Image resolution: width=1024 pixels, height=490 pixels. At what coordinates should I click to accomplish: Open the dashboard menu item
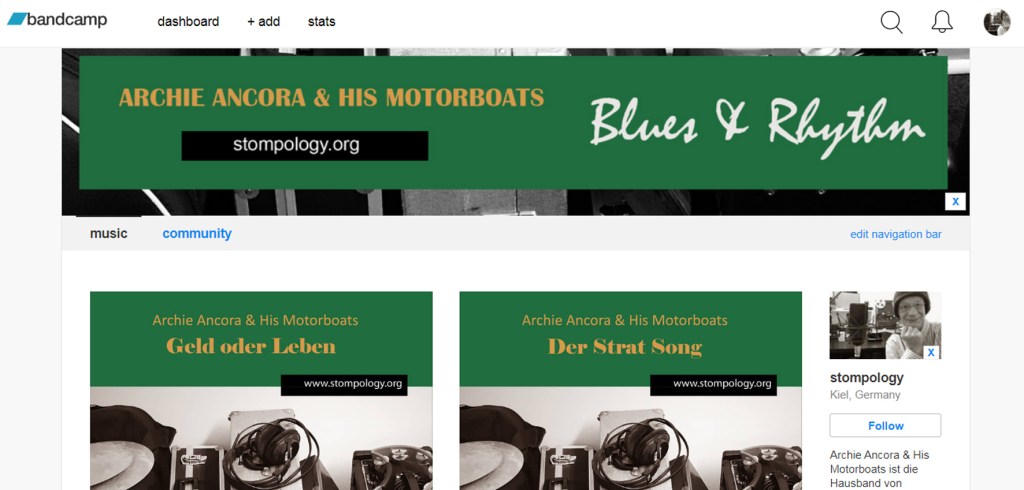pos(188,22)
